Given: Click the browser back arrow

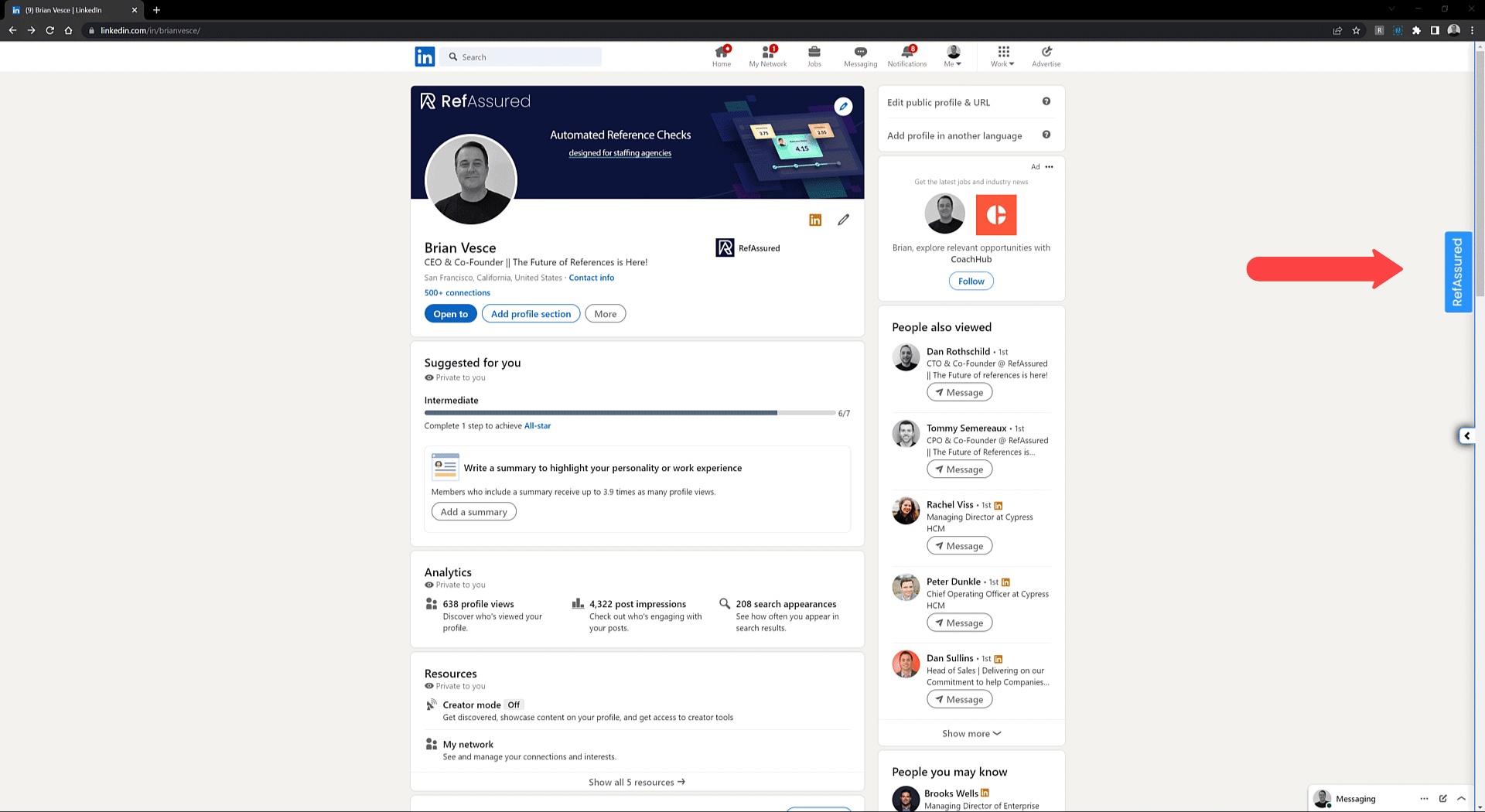Looking at the screenshot, I should (x=12, y=30).
